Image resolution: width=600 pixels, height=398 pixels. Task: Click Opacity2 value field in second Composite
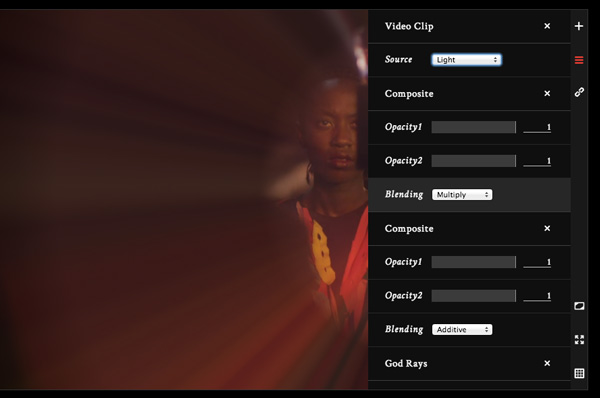tap(537, 296)
